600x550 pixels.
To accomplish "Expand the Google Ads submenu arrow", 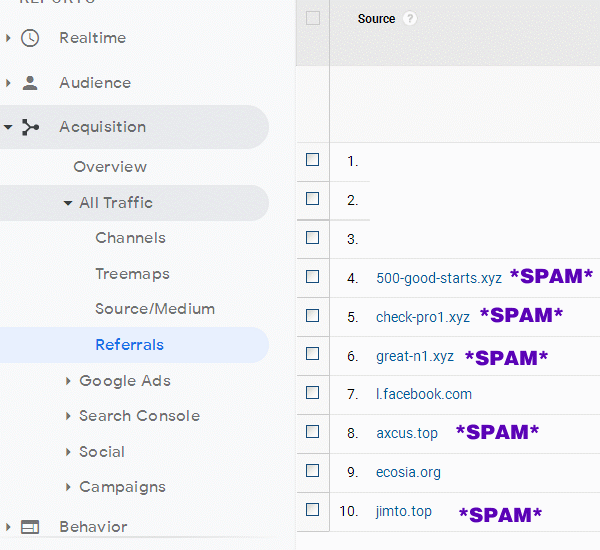I will [x=68, y=381].
